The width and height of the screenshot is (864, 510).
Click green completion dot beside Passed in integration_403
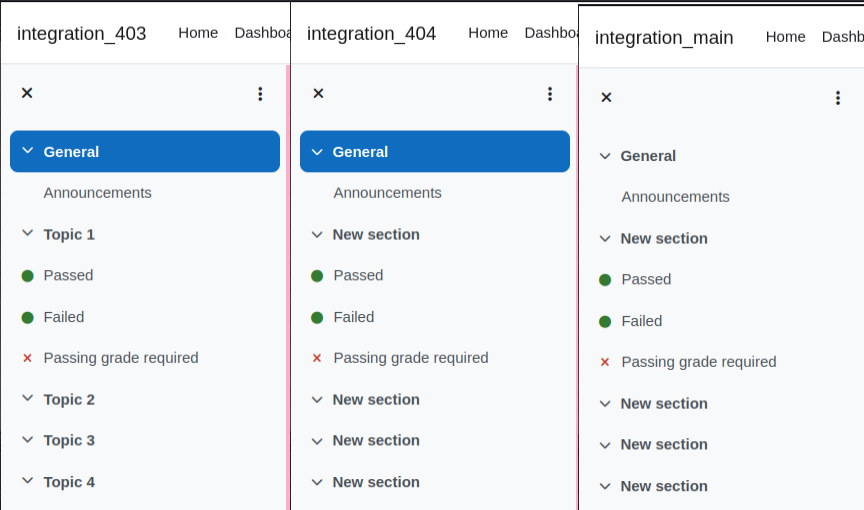[x=28, y=275]
